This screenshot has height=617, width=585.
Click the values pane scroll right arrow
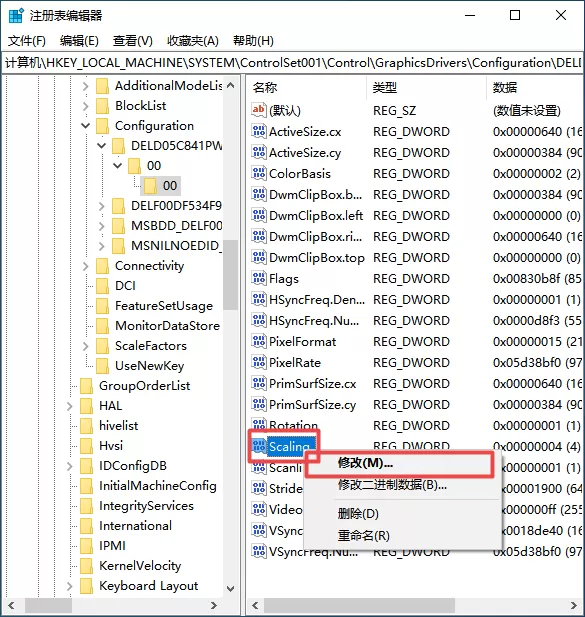[574, 605]
